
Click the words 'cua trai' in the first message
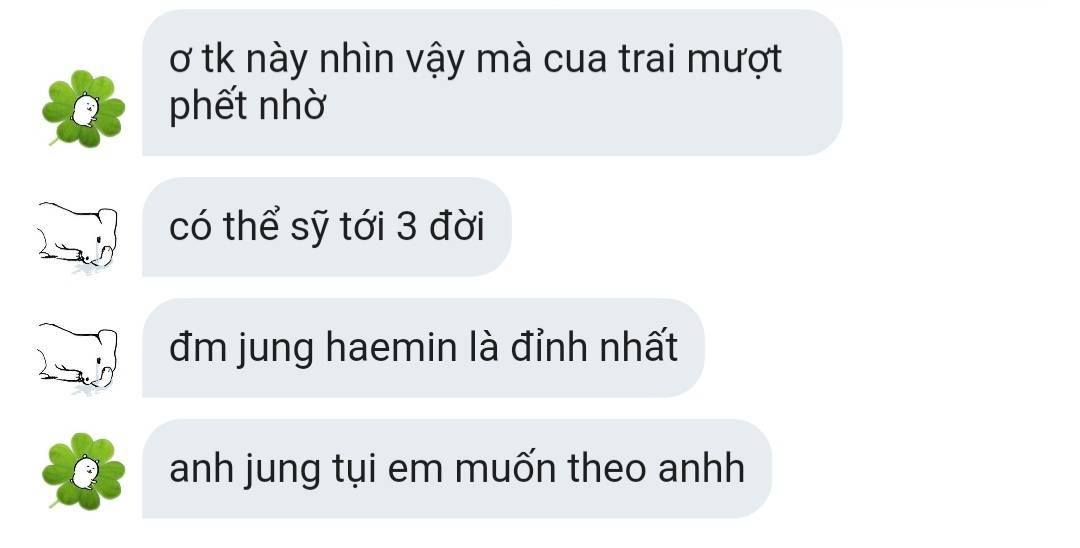click(608, 59)
